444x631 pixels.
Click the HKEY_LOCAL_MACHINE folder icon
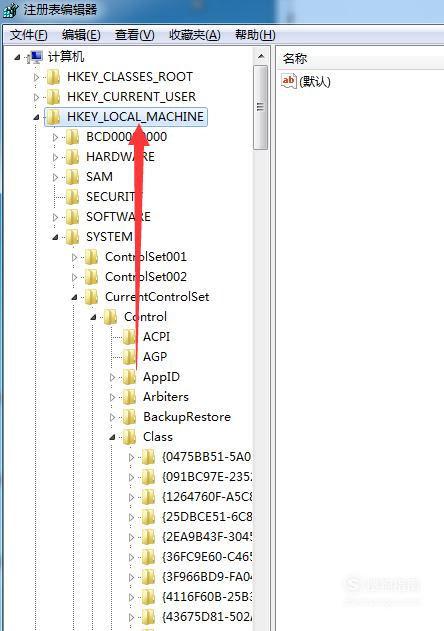point(53,117)
